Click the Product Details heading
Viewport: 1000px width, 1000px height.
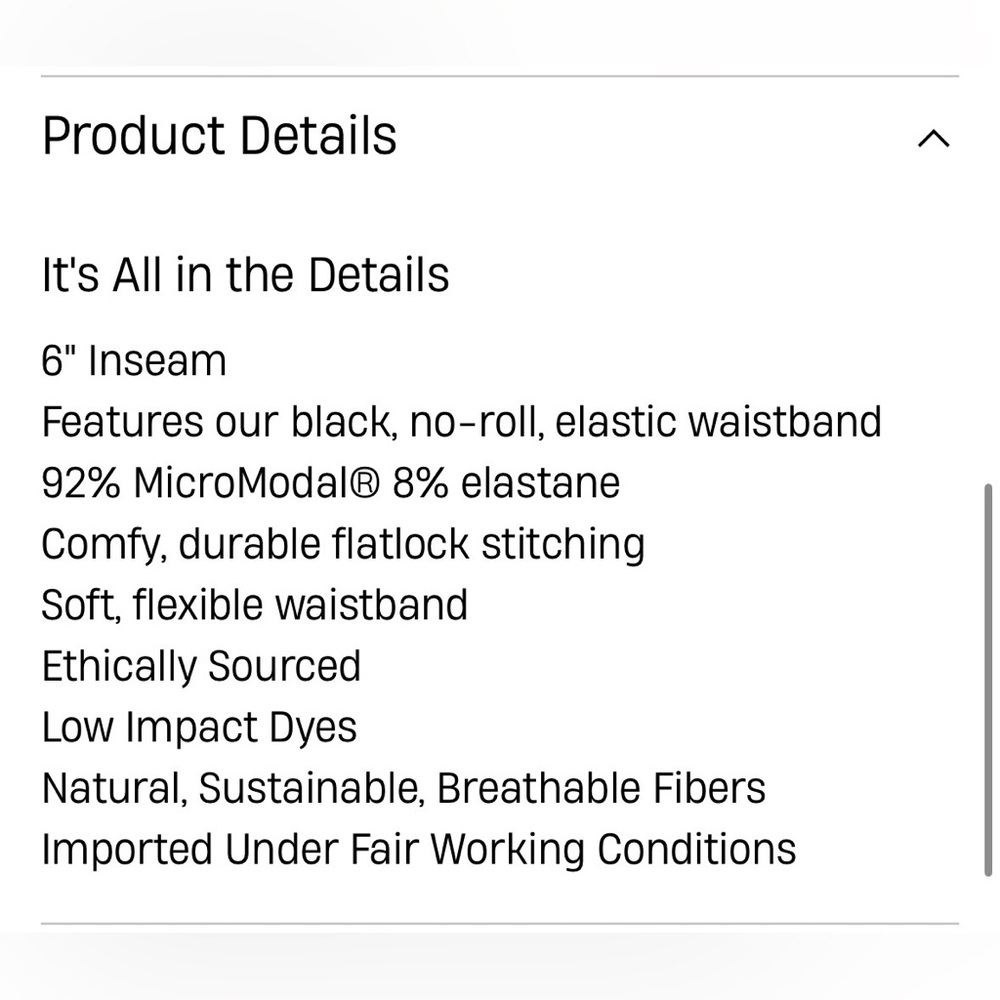pos(219,136)
